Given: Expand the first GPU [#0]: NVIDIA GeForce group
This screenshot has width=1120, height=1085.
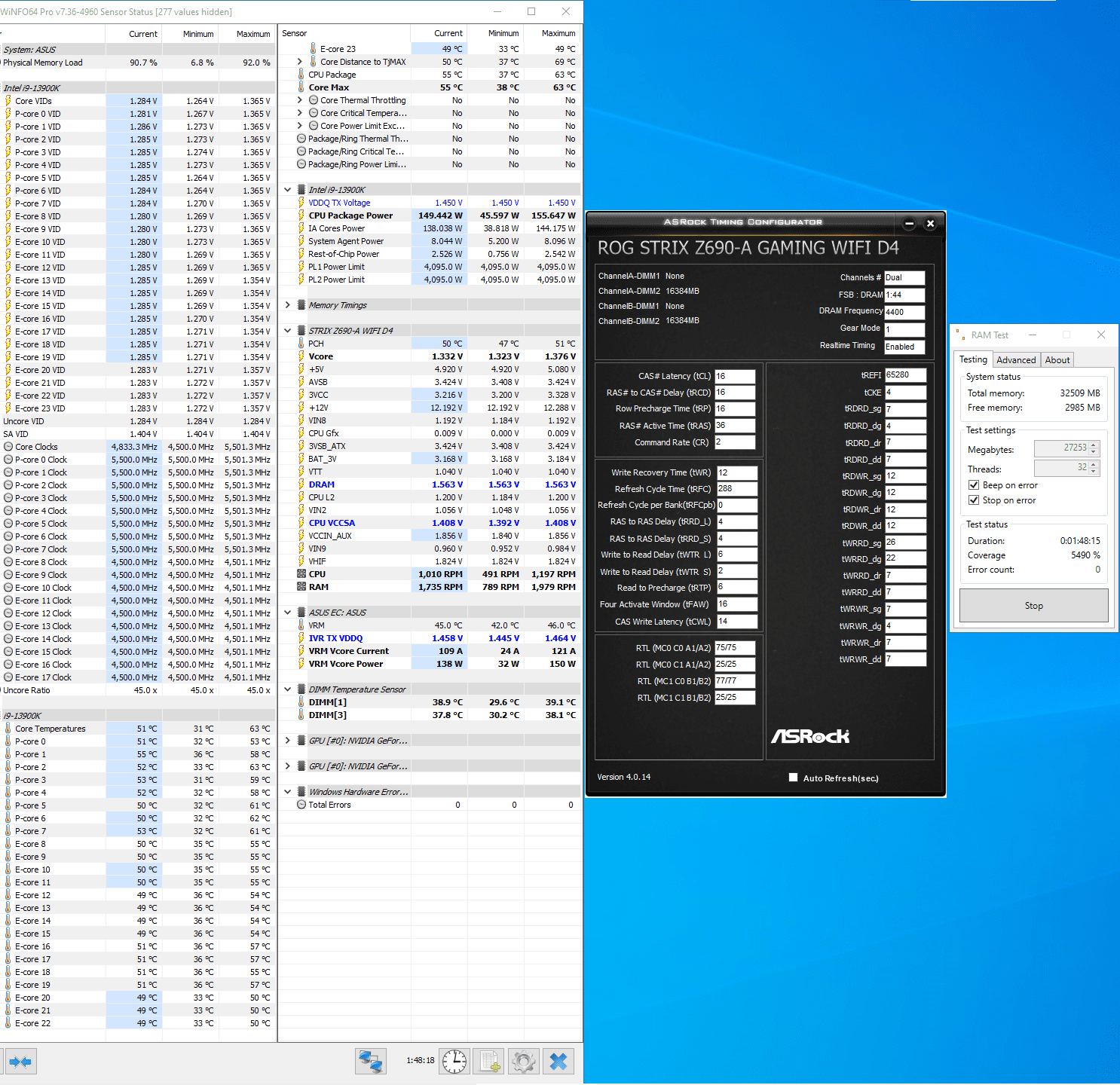Looking at the screenshot, I should (288, 741).
